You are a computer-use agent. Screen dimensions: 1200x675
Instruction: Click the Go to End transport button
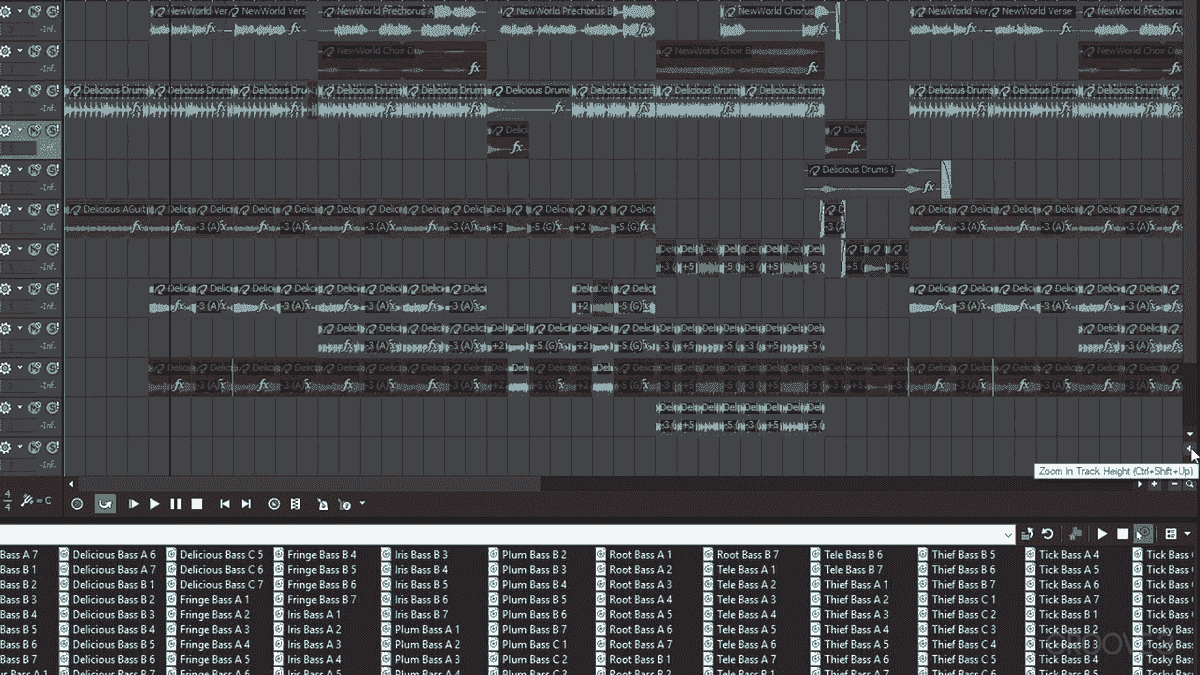(246, 504)
